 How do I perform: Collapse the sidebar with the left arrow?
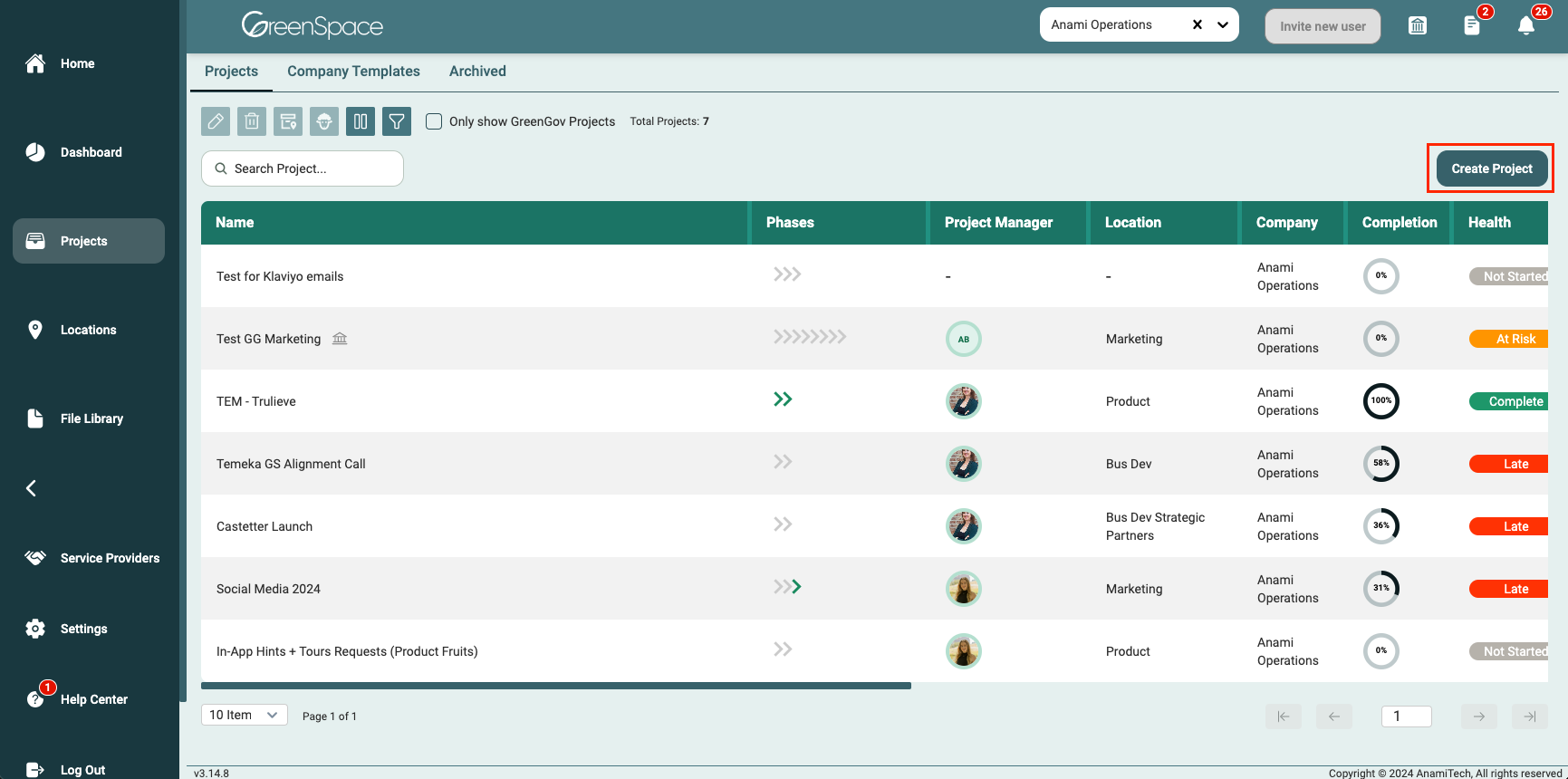coord(32,488)
